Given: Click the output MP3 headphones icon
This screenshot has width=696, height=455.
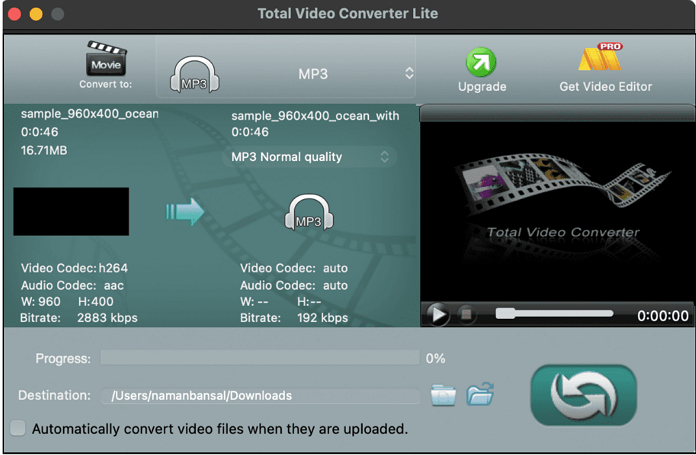Looking at the screenshot, I should pyautogui.click(x=308, y=211).
